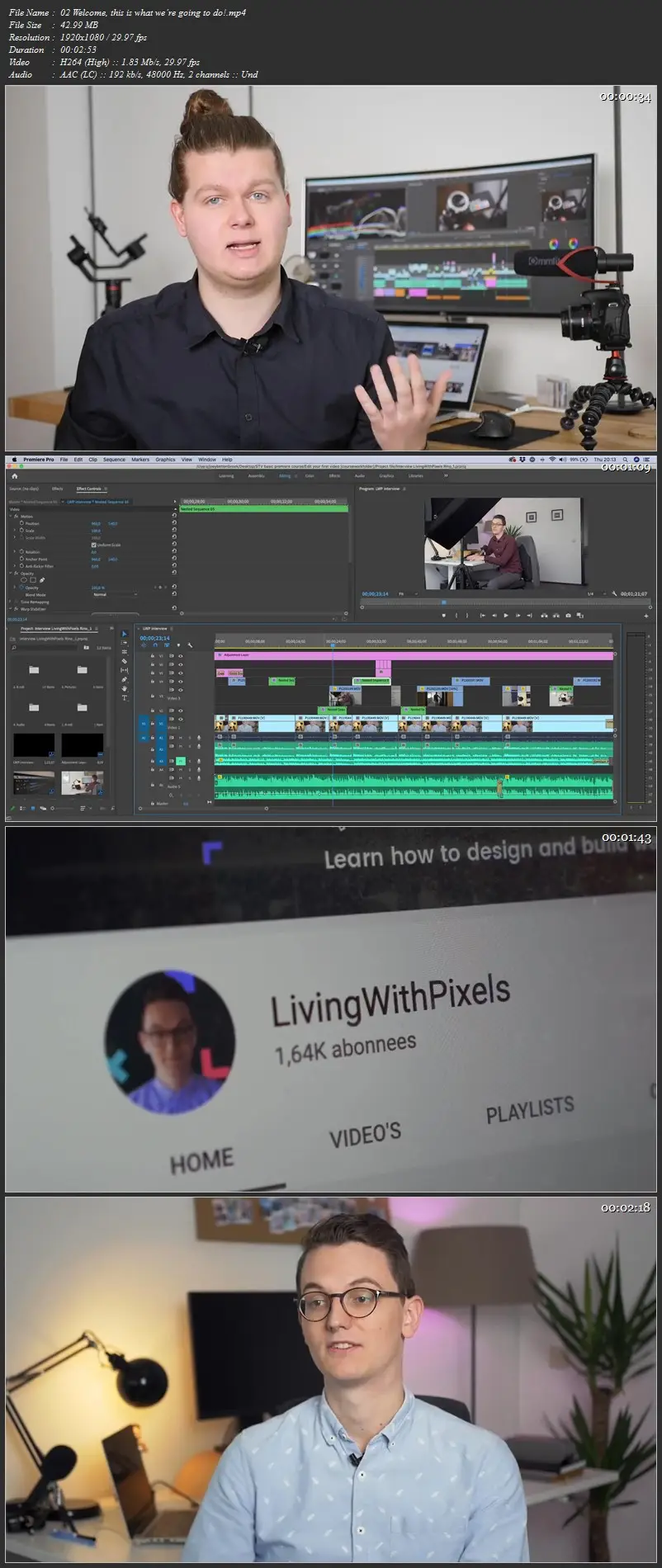Image resolution: width=662 pixels, height=1568 pixels.
Task: Open the Blend Mode Normal dropdown
Action: [x=115, y=594]
